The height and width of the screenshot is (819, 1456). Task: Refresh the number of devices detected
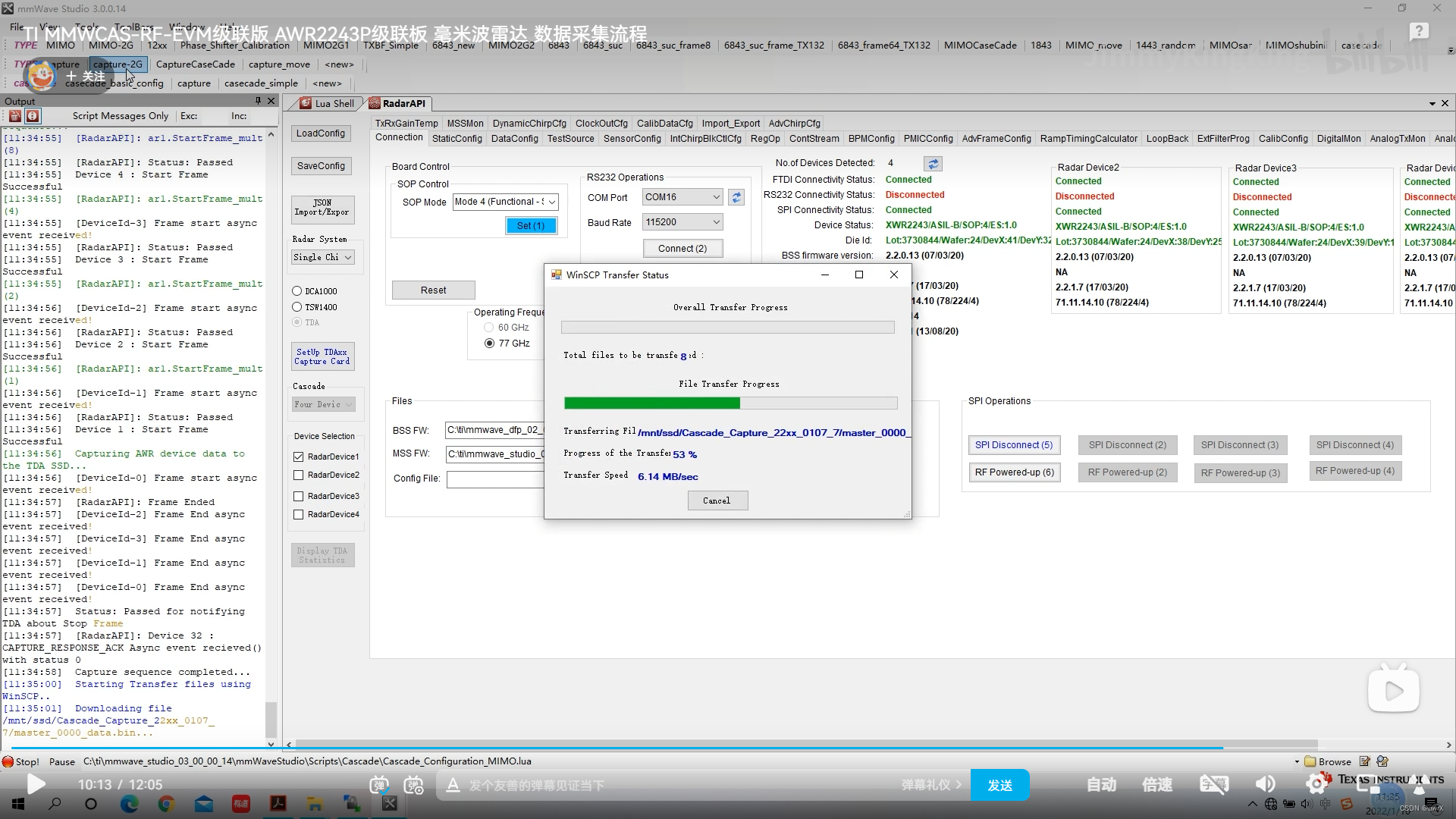(933, 164)
